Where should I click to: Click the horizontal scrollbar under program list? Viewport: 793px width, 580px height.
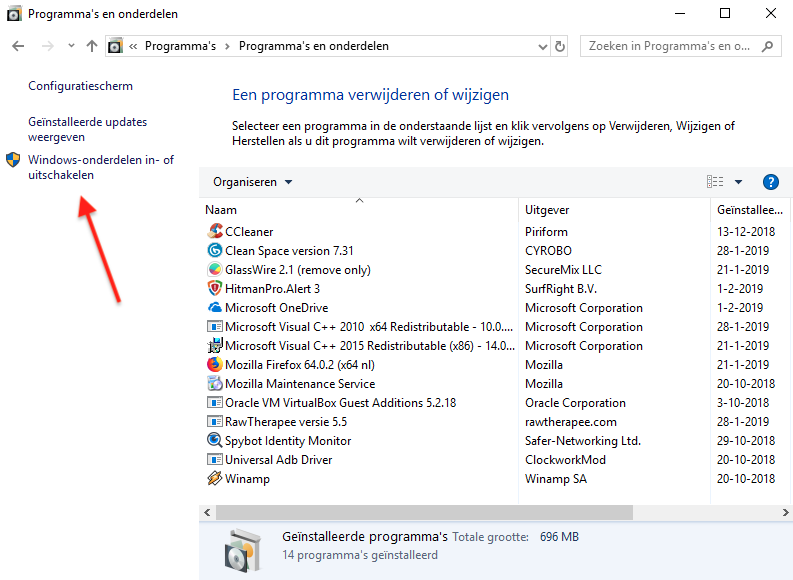point(420,512)
